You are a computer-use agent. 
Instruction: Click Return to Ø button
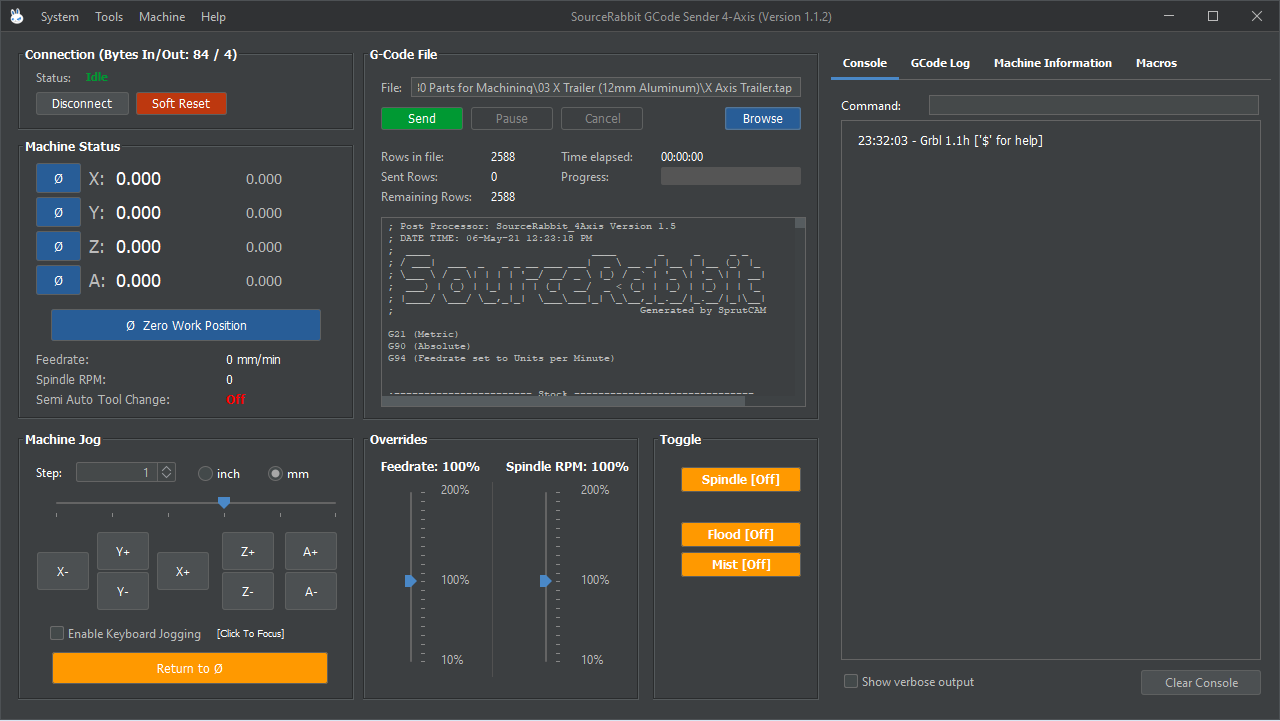[x=190, y=668]
